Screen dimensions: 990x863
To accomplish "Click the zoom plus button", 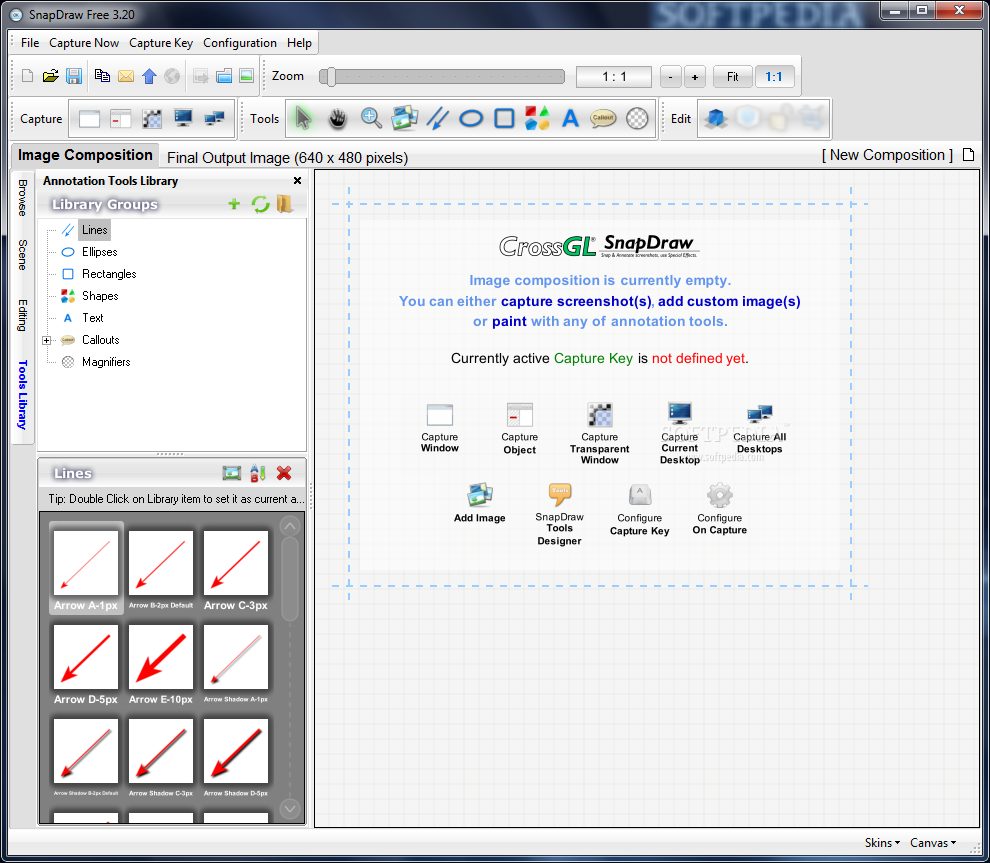I will (x=695, y=77).
